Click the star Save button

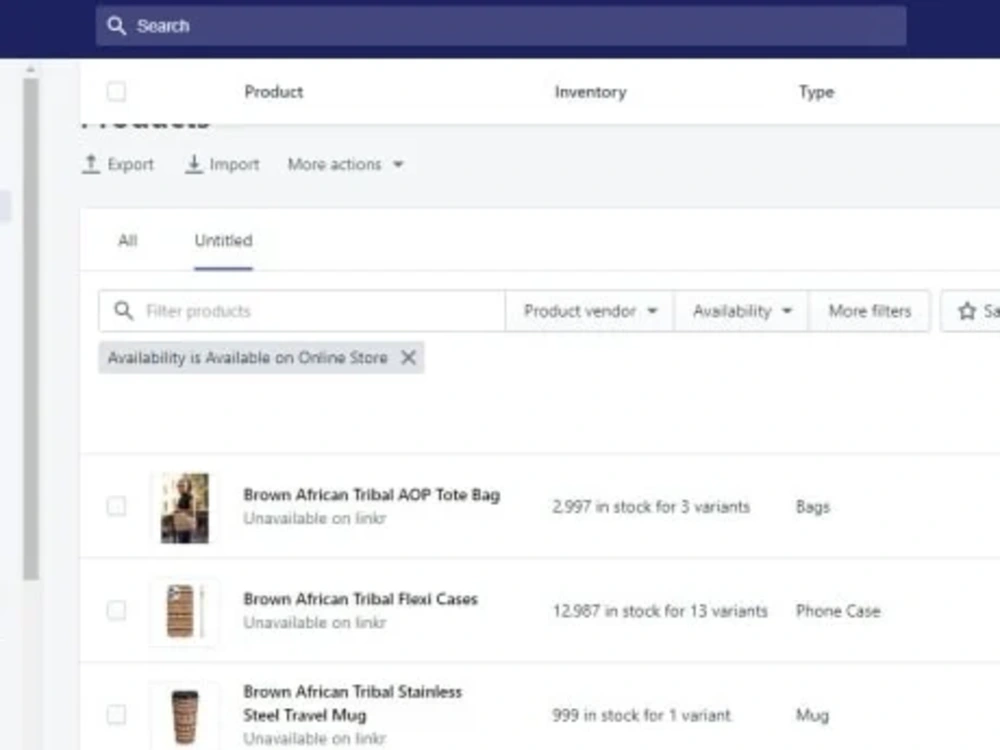[x=971, y=311]
